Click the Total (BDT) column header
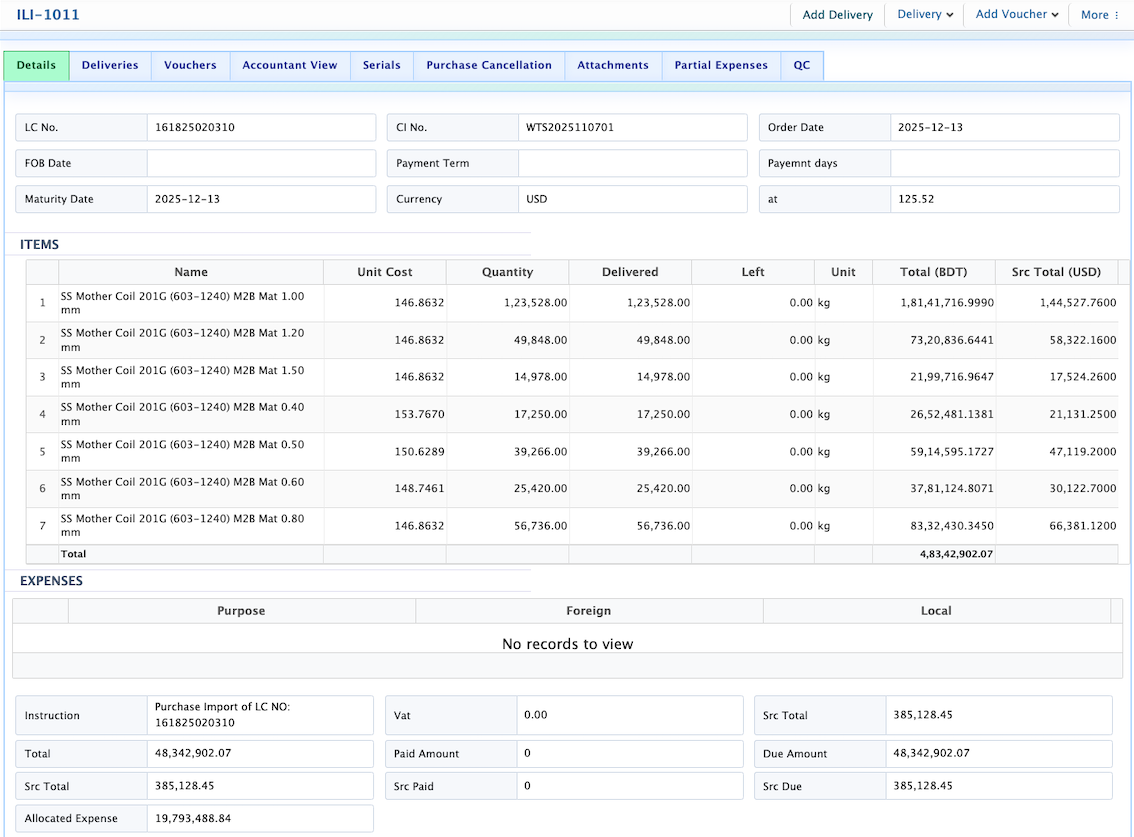 coord(934,272)
